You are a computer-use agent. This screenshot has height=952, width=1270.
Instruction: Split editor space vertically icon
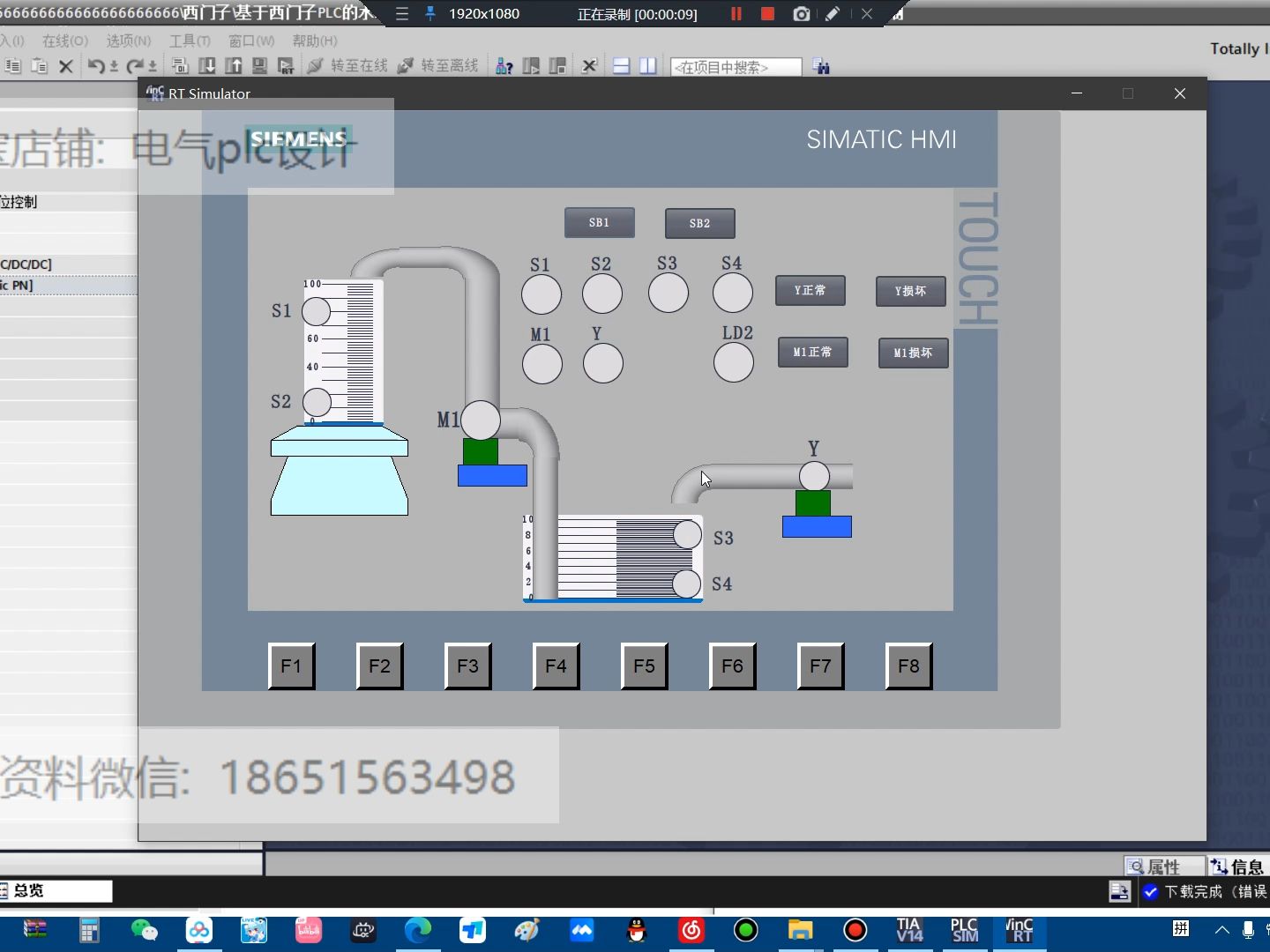click(x=648, y=66)
